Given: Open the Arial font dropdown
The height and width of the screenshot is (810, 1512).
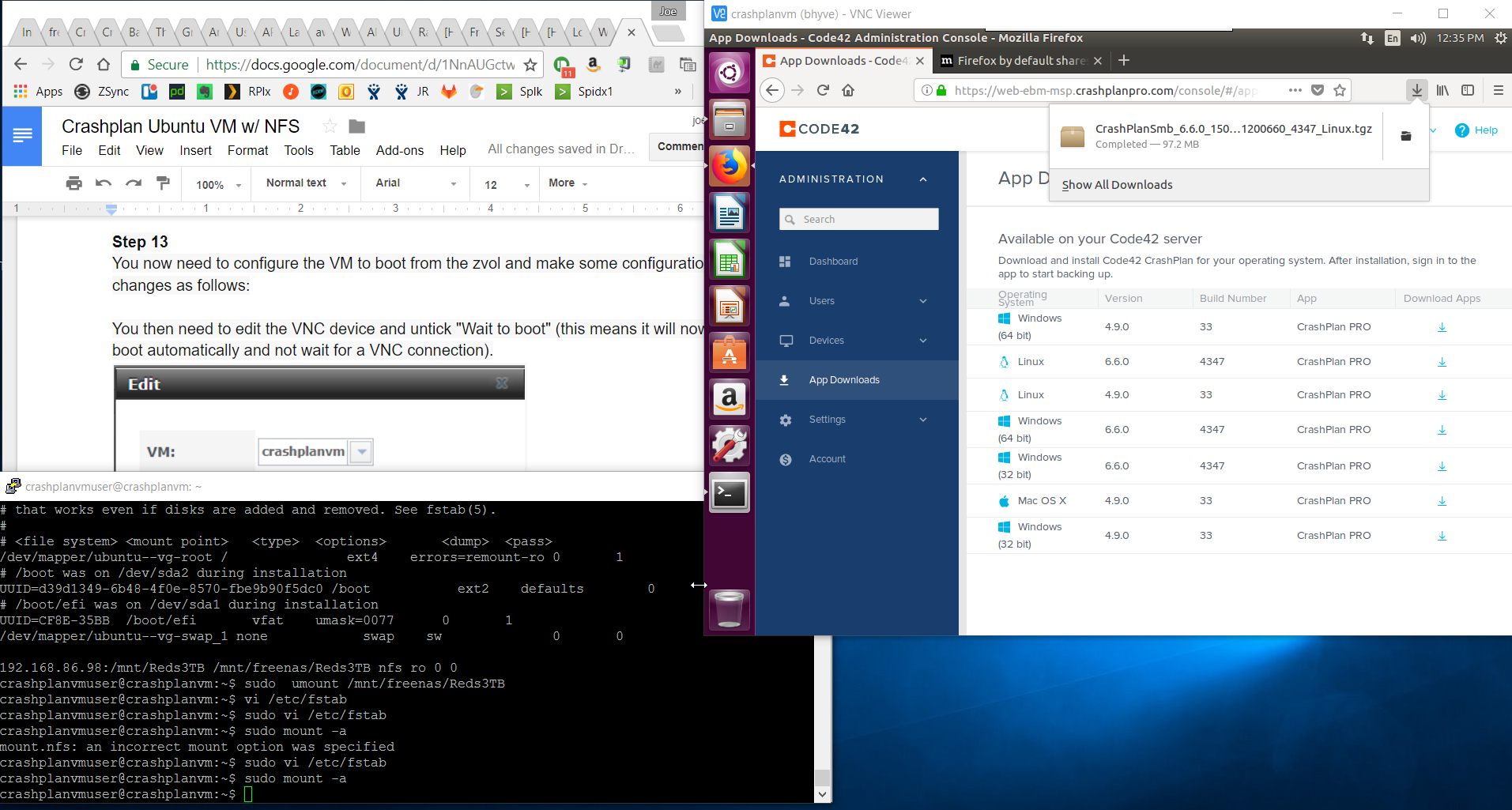Looking at the screenshot, I should 417,183.
